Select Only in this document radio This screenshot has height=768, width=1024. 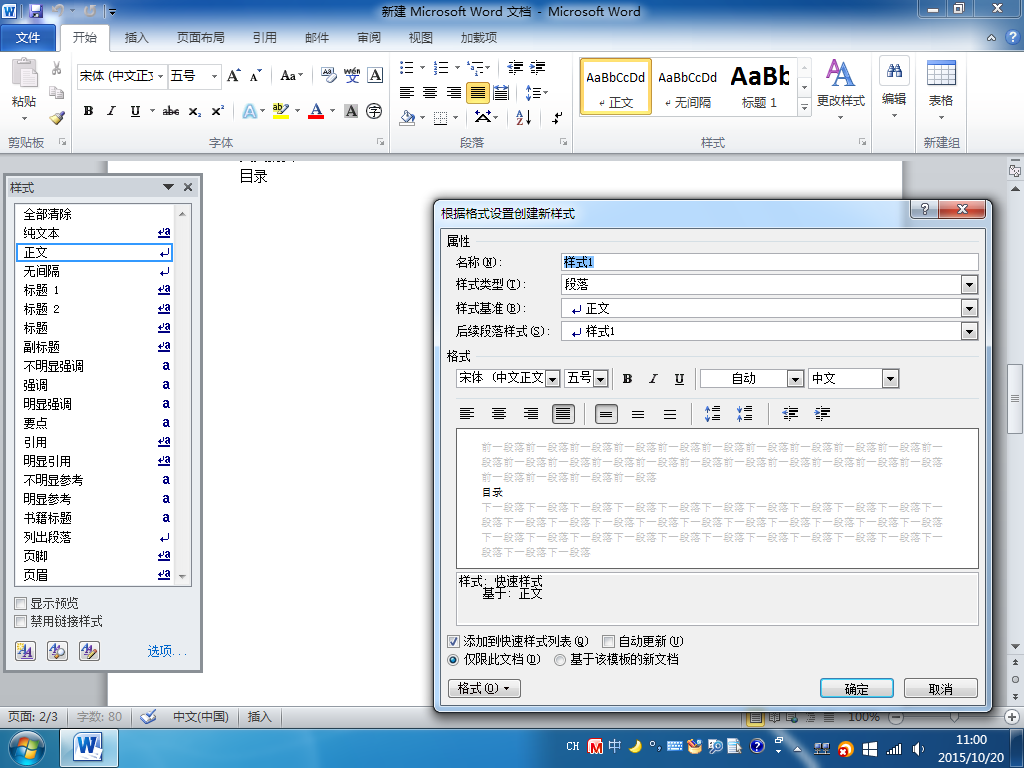(x=453, y=660)
